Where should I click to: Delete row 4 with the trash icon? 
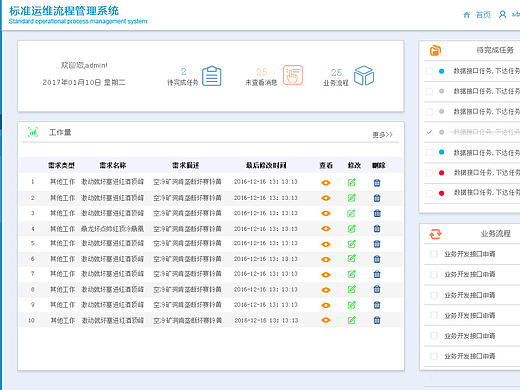click(x=377, y=229)
